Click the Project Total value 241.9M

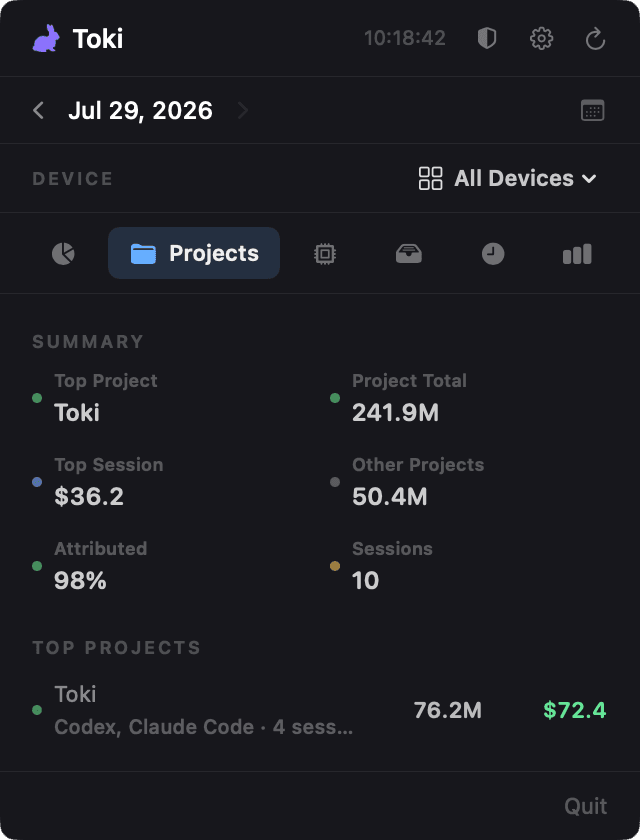coord(395,412)
